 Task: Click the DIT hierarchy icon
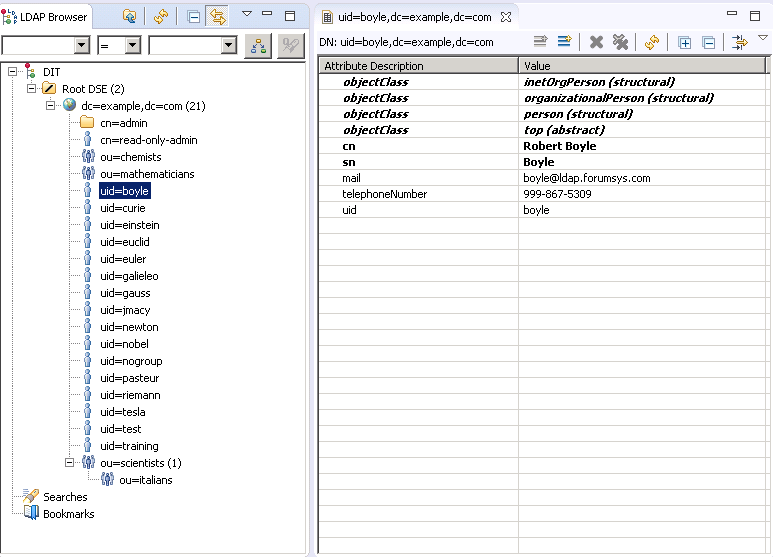(30, 71)
